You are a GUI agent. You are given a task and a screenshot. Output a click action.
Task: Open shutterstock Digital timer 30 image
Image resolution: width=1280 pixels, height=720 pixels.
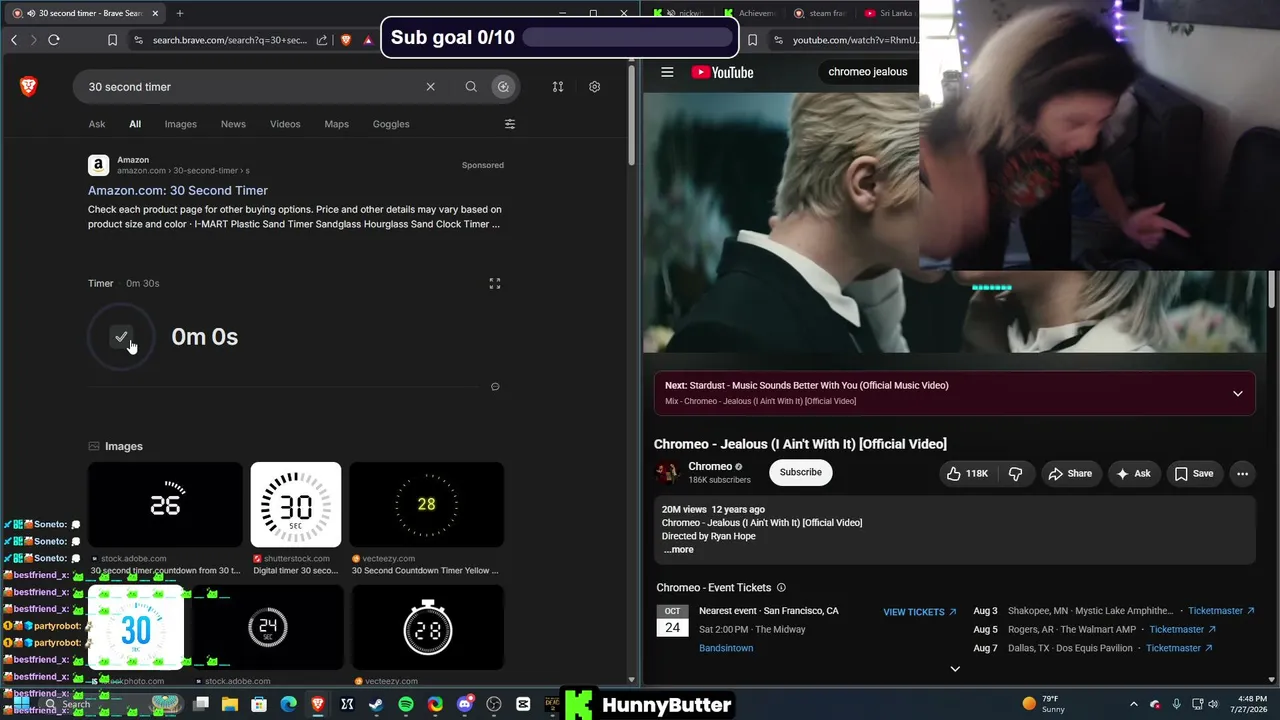click(x=296, y=505)
